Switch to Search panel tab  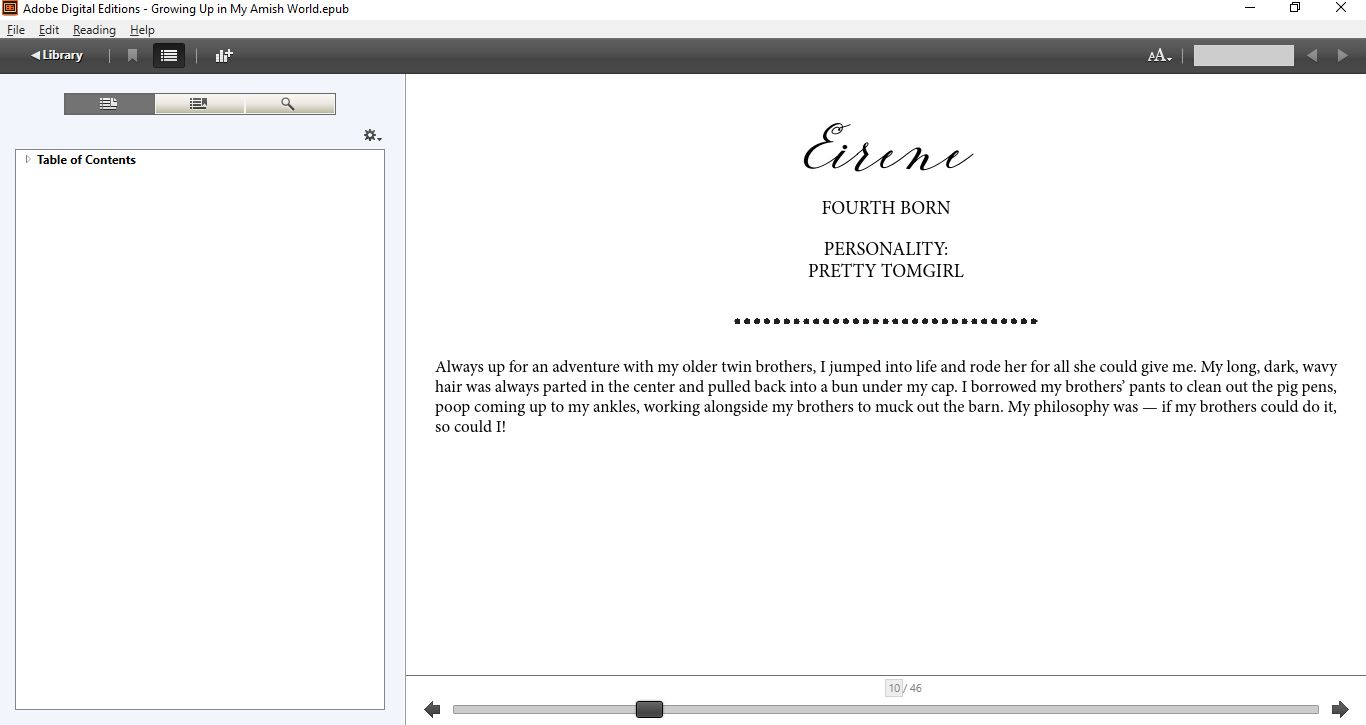pyautogui.click(x=290, y=104)
